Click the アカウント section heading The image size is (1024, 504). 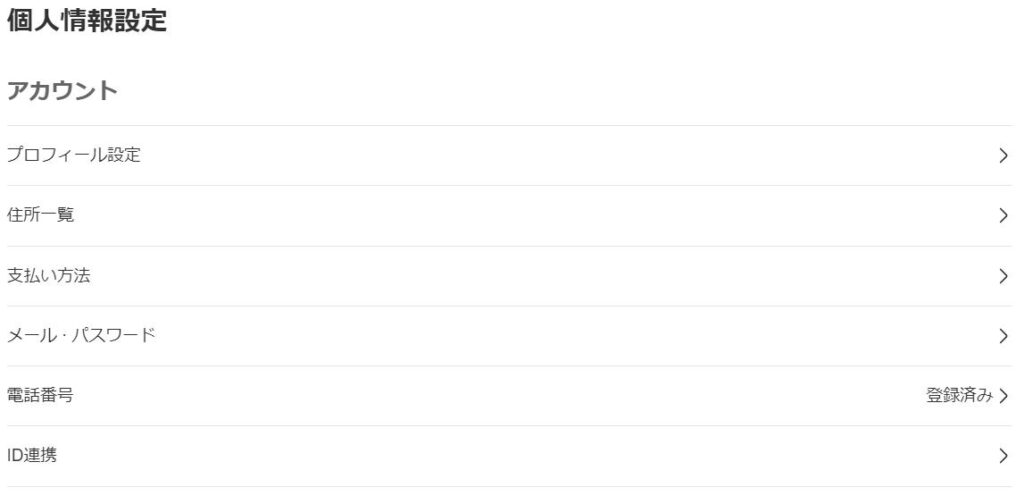pyautogui.click(x=62, y=90)
